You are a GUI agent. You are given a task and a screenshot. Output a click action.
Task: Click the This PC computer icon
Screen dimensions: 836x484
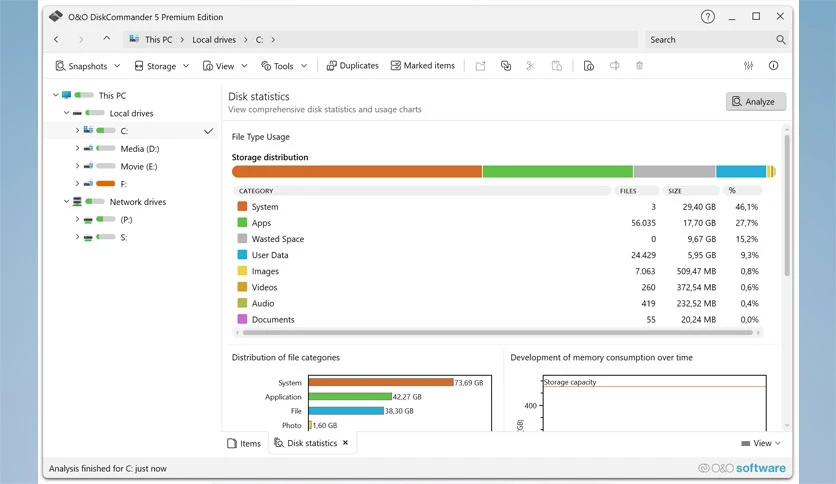click(66, 95)
